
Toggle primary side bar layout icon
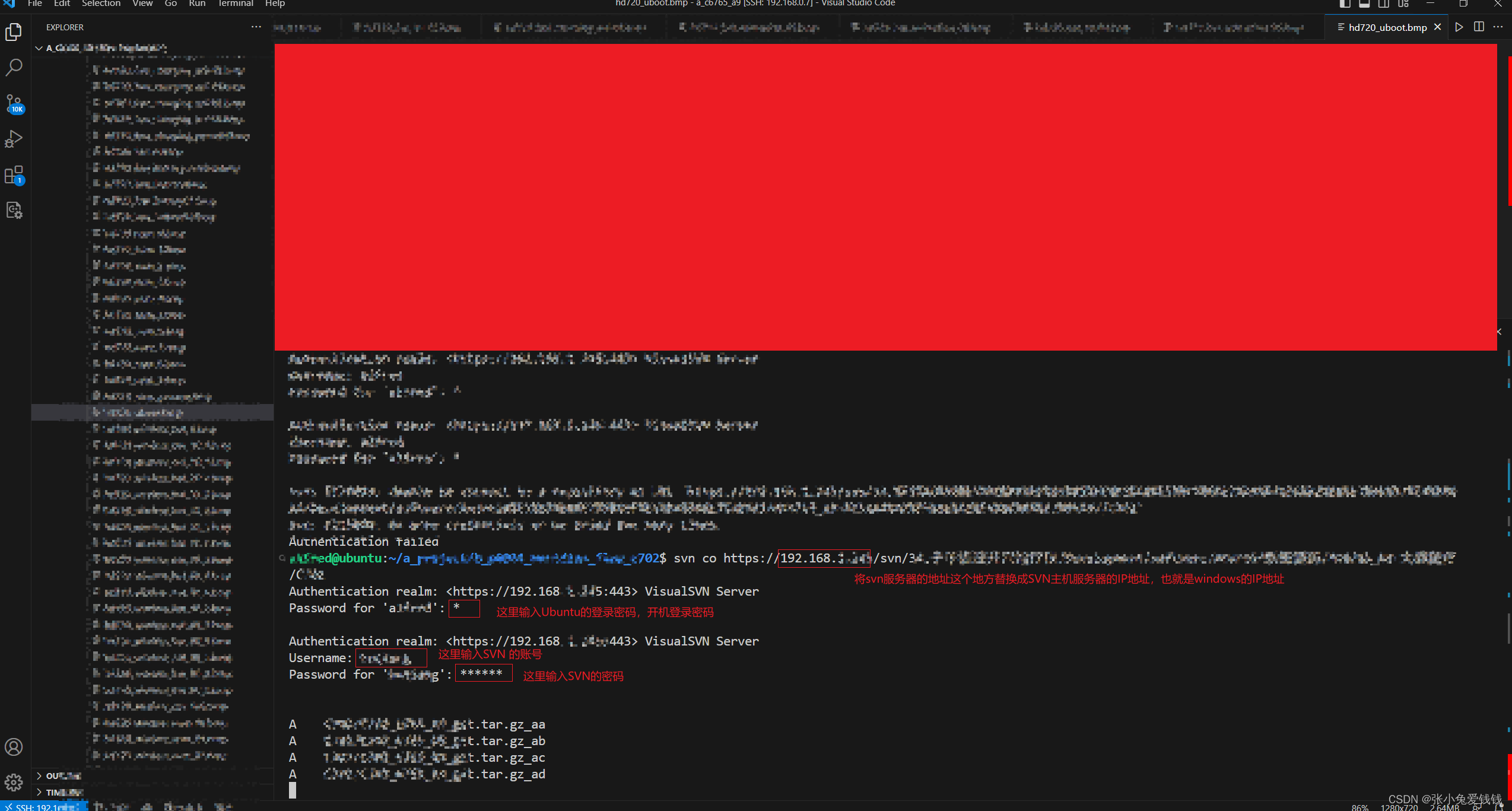(x=1345, y=4)
